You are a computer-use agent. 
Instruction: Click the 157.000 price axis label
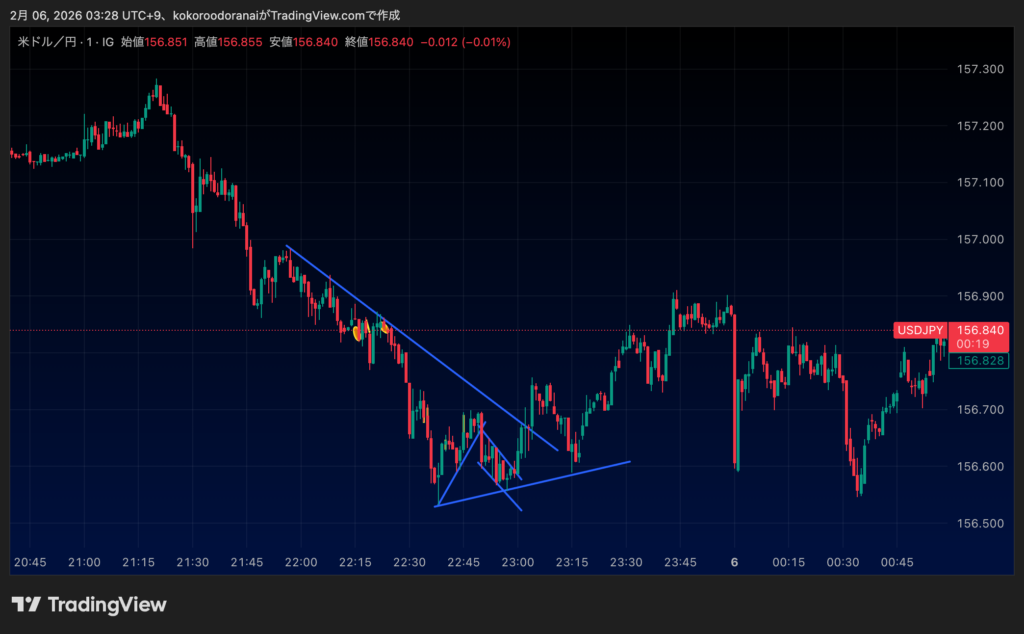980,240
